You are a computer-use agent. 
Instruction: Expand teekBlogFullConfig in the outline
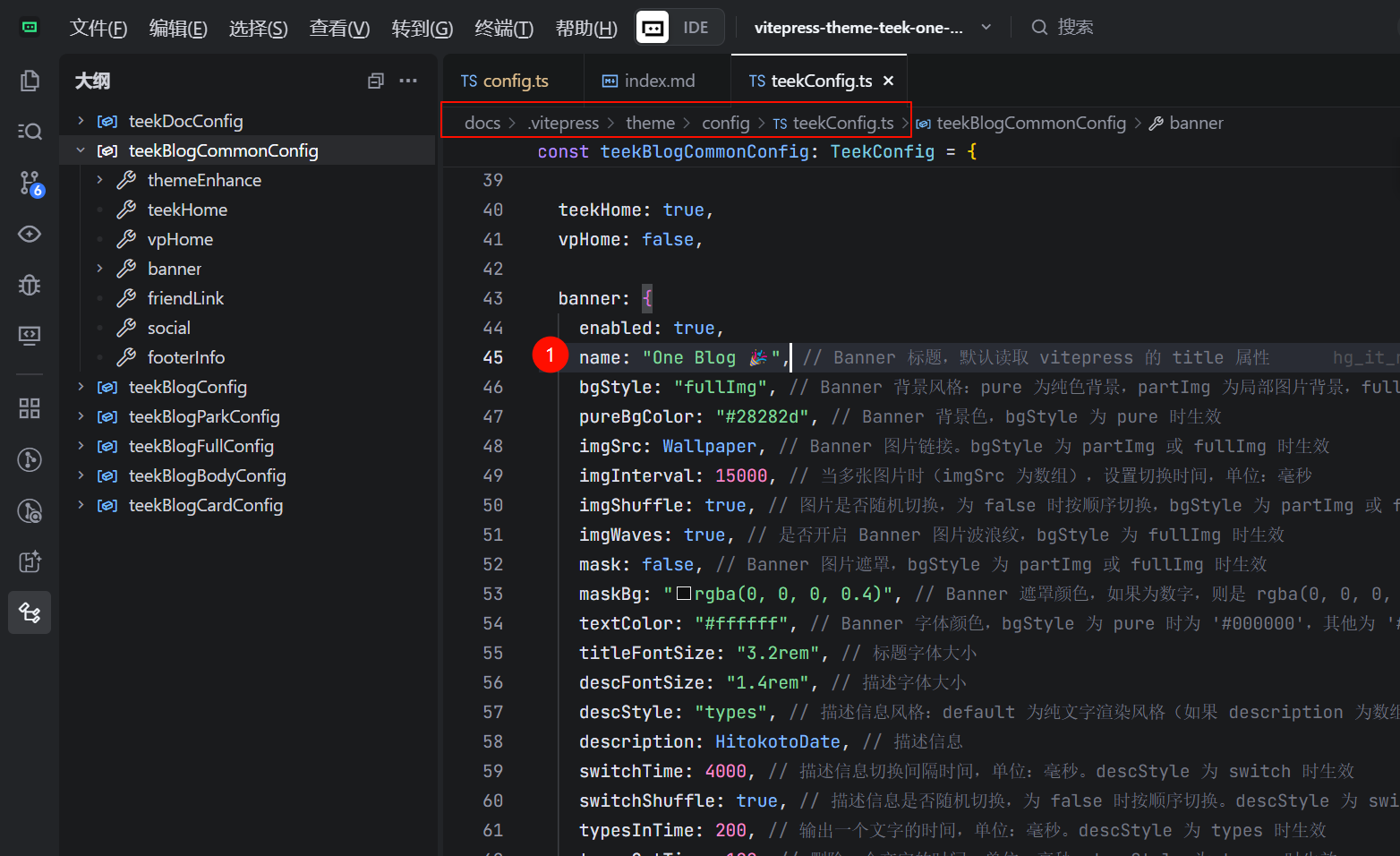click(x=81, y=446)
